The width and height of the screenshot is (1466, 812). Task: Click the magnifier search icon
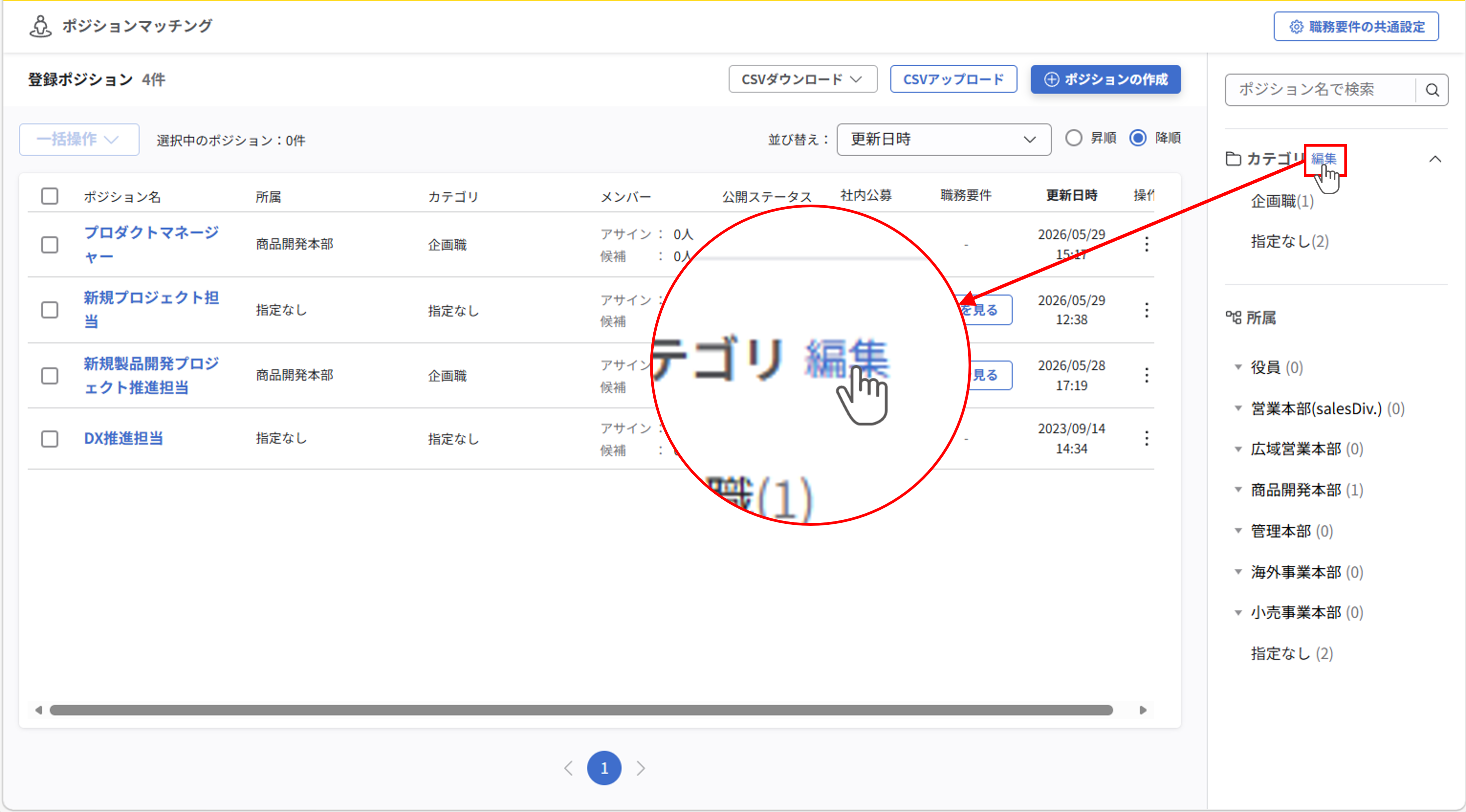1432,90
